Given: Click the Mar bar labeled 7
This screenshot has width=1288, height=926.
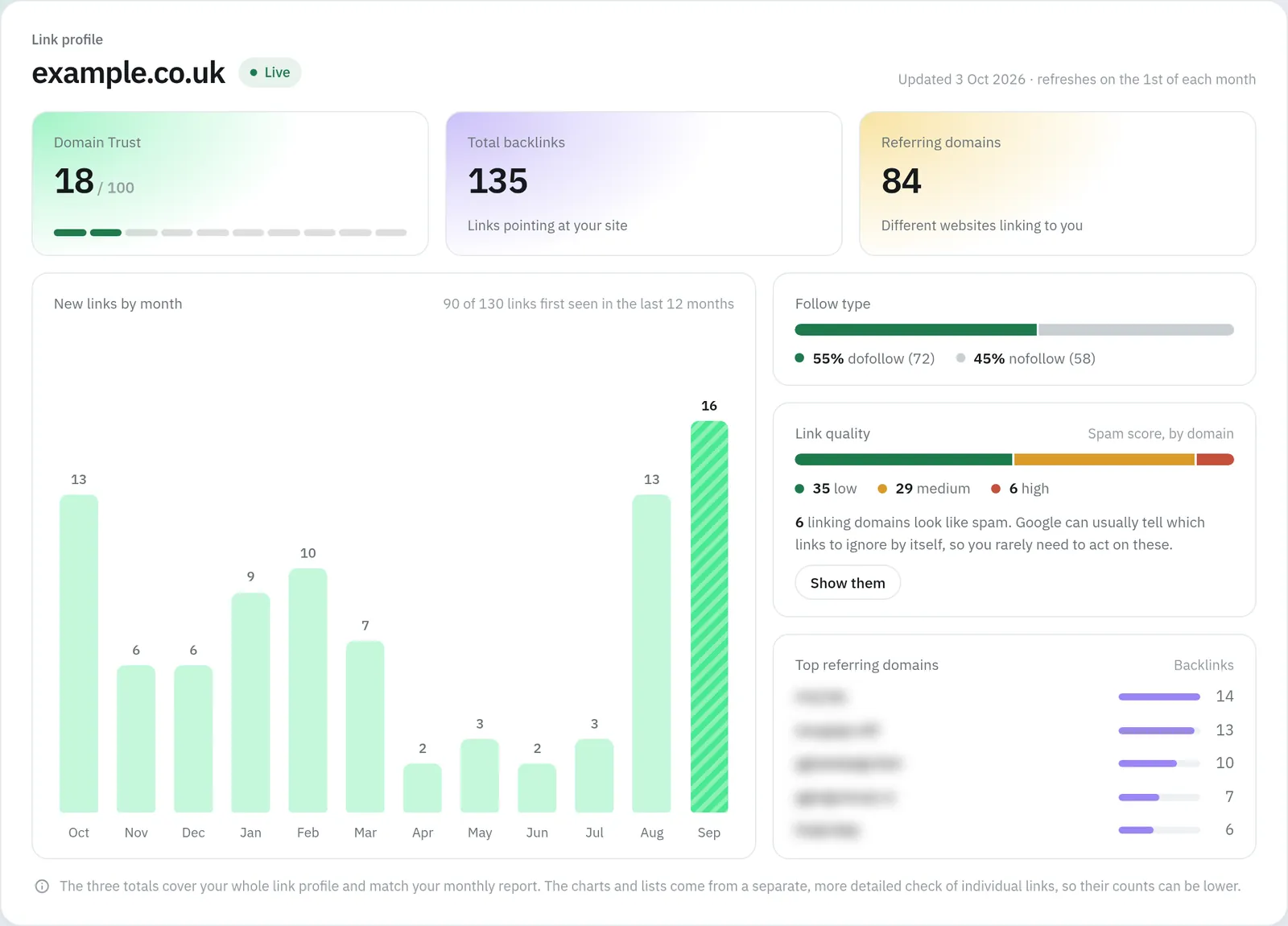Looking at the screenshot, I should [x=365, y=726].
